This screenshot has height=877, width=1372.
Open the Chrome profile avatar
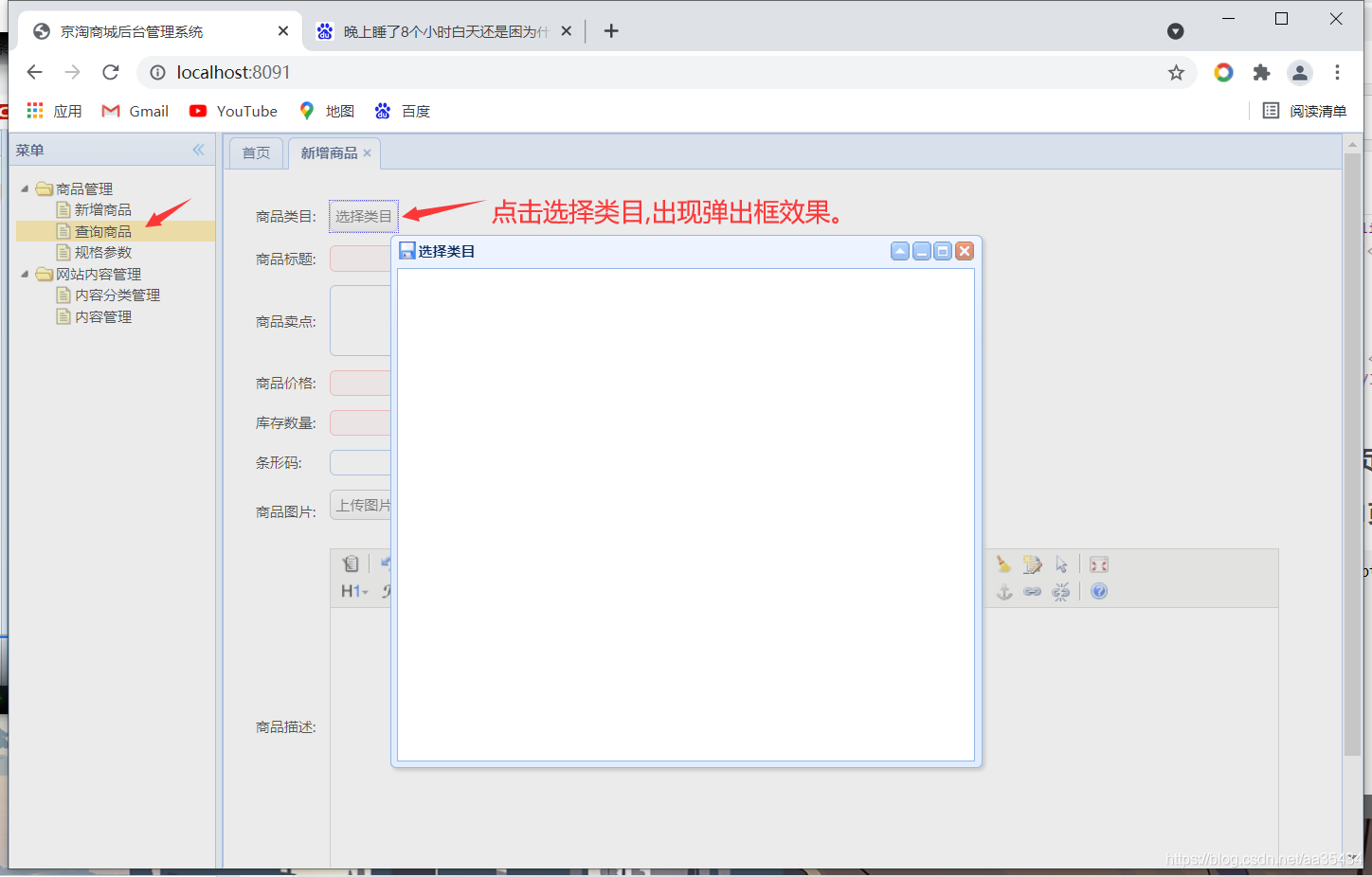click(1300, 72)
